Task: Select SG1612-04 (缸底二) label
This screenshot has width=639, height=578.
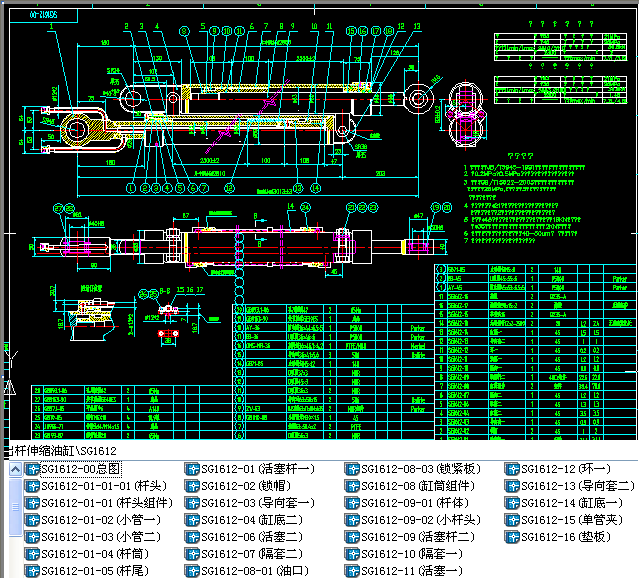Action: [x=252, y=520]
